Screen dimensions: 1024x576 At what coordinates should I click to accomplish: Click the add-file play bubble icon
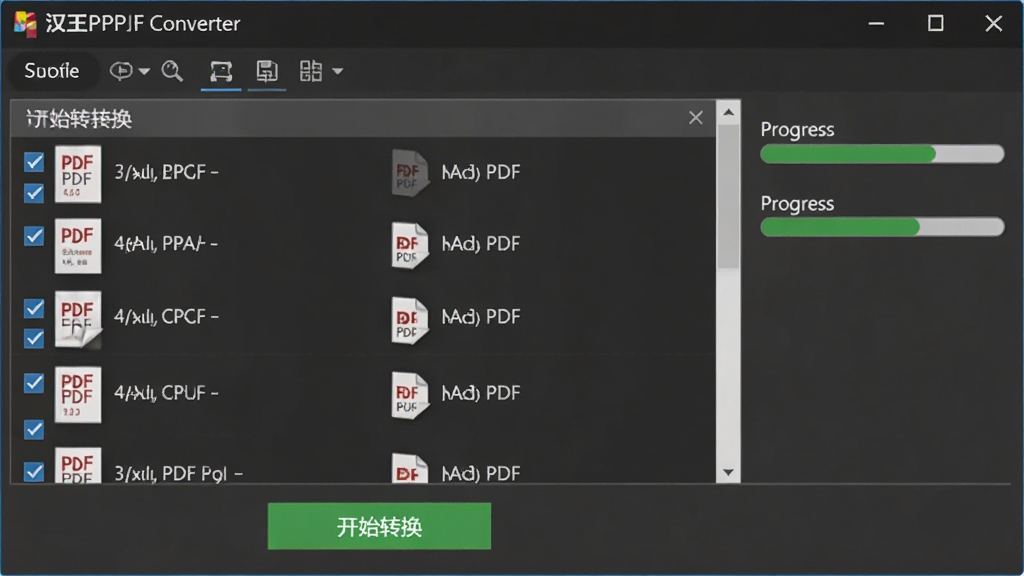click(121, 71)
